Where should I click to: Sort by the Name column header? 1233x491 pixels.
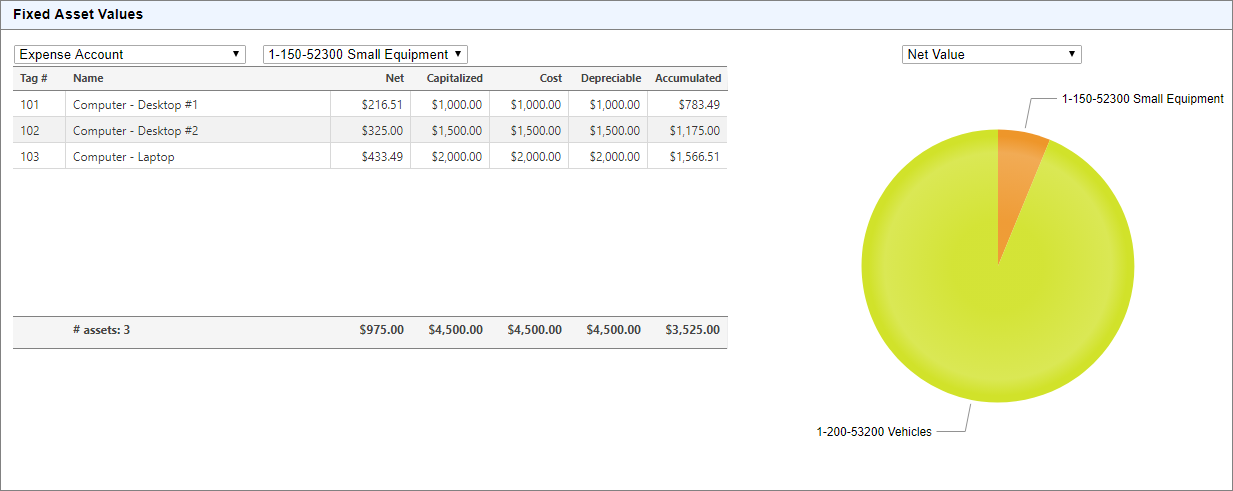[88, 78]
